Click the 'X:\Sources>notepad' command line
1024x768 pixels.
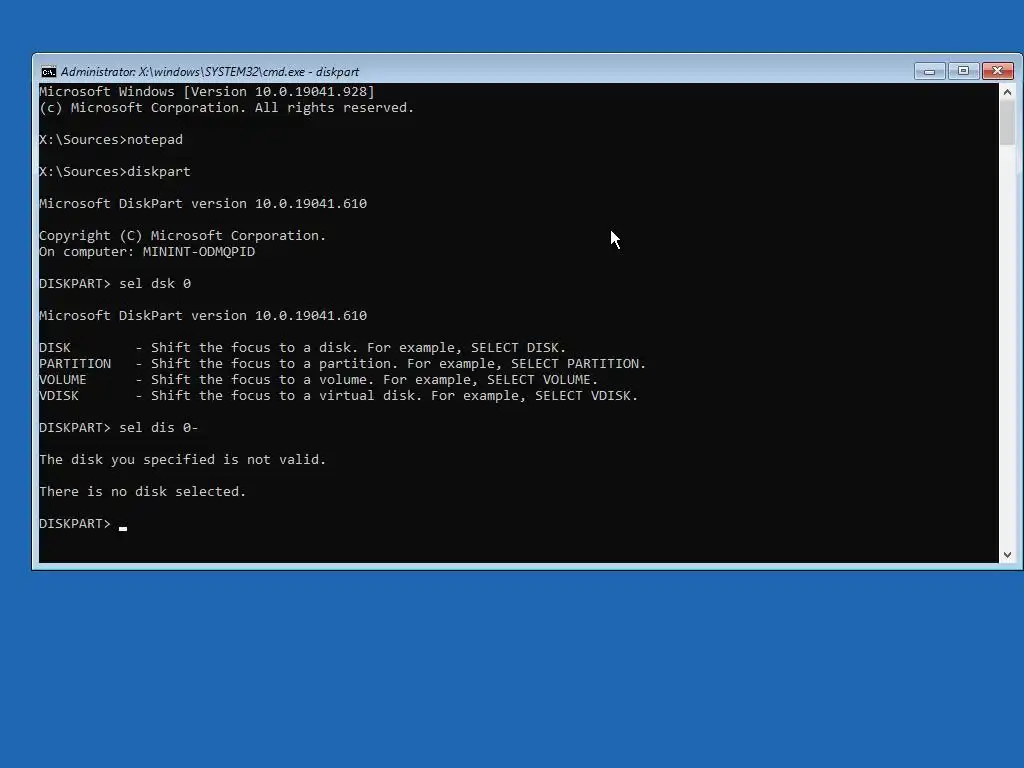[111, 140]
